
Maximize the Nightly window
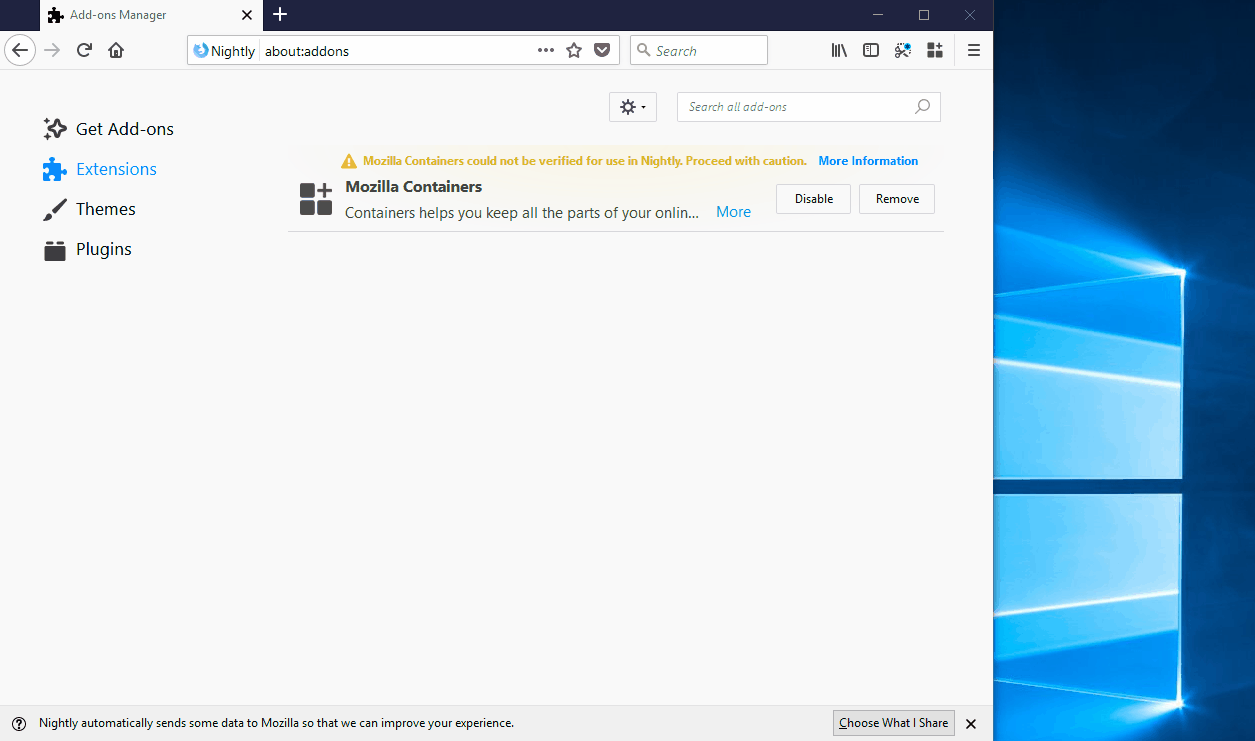coord(924,15)
